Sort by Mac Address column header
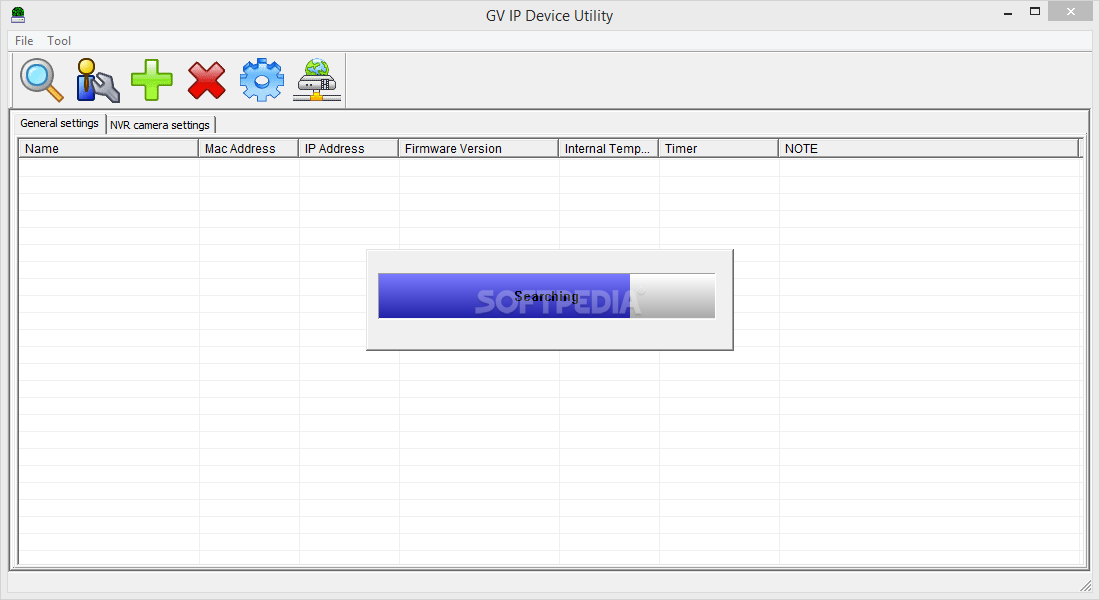 point(248,148)
